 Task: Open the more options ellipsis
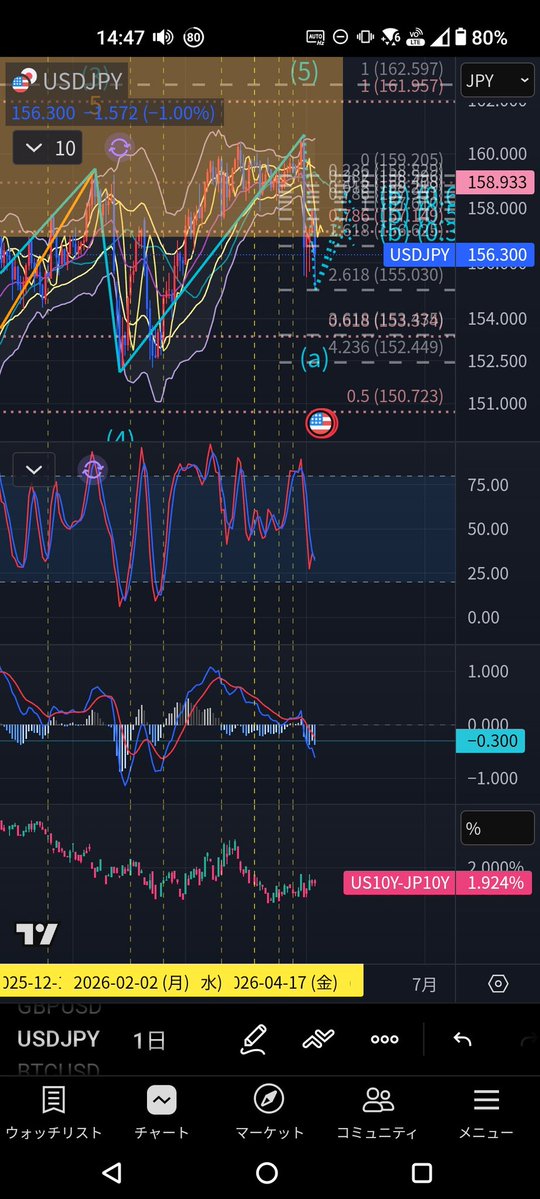(x=384, y=1039)
